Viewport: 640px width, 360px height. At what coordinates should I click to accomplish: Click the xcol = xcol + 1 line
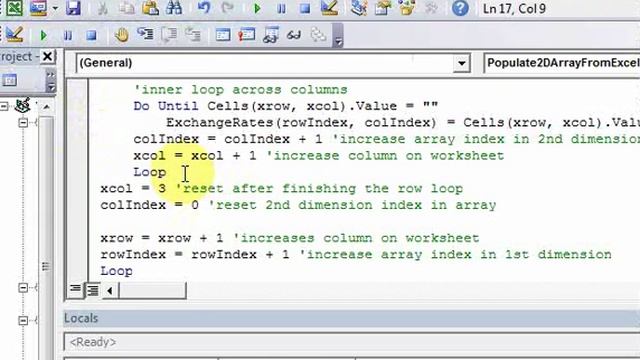click(318, 156)
